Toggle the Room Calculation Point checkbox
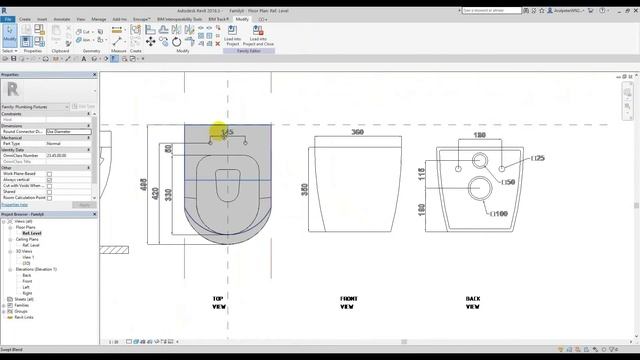640x360 pixels. point(49,198)
